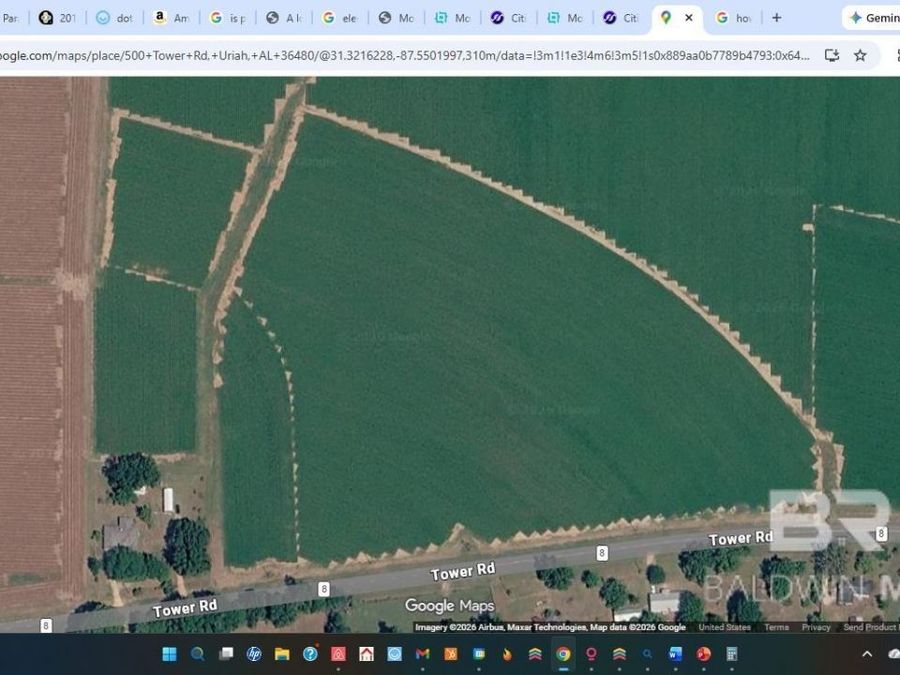
Task: Open PowerPoint from the taskbar
Action: pos(703,655)
